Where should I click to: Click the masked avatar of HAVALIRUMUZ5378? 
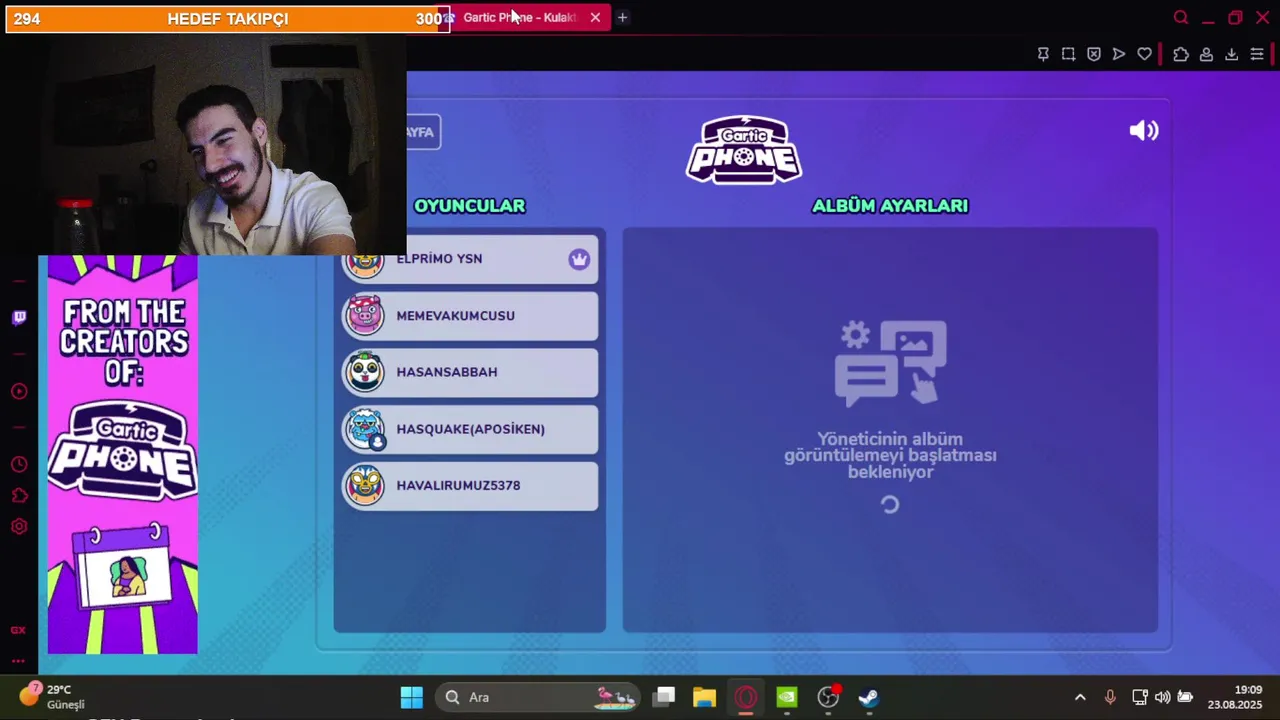pyautogui.click(x=365, y=486)
